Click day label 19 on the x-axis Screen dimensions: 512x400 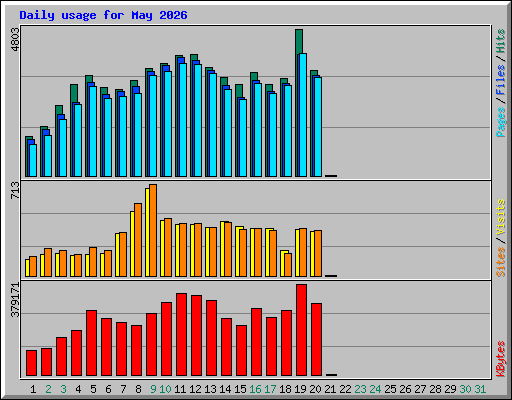pos(300,389)
